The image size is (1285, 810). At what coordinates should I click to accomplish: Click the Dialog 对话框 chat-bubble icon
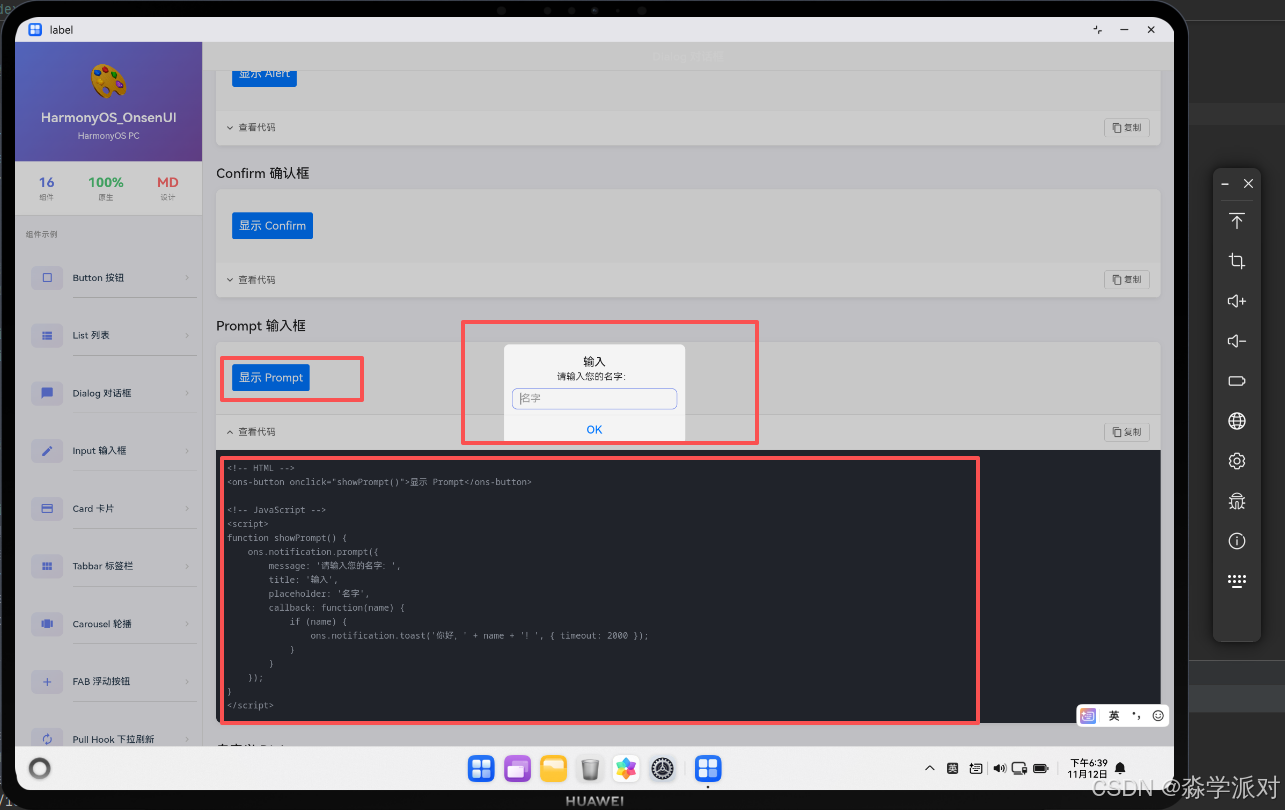[x=47, y=393]
